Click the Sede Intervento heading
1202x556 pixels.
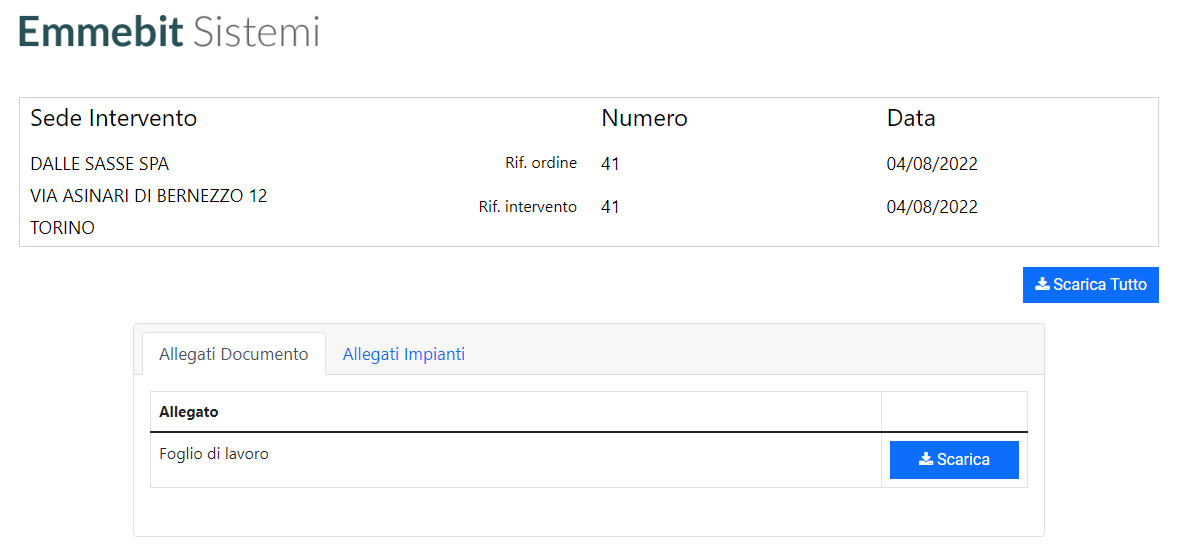click(113, 118)
